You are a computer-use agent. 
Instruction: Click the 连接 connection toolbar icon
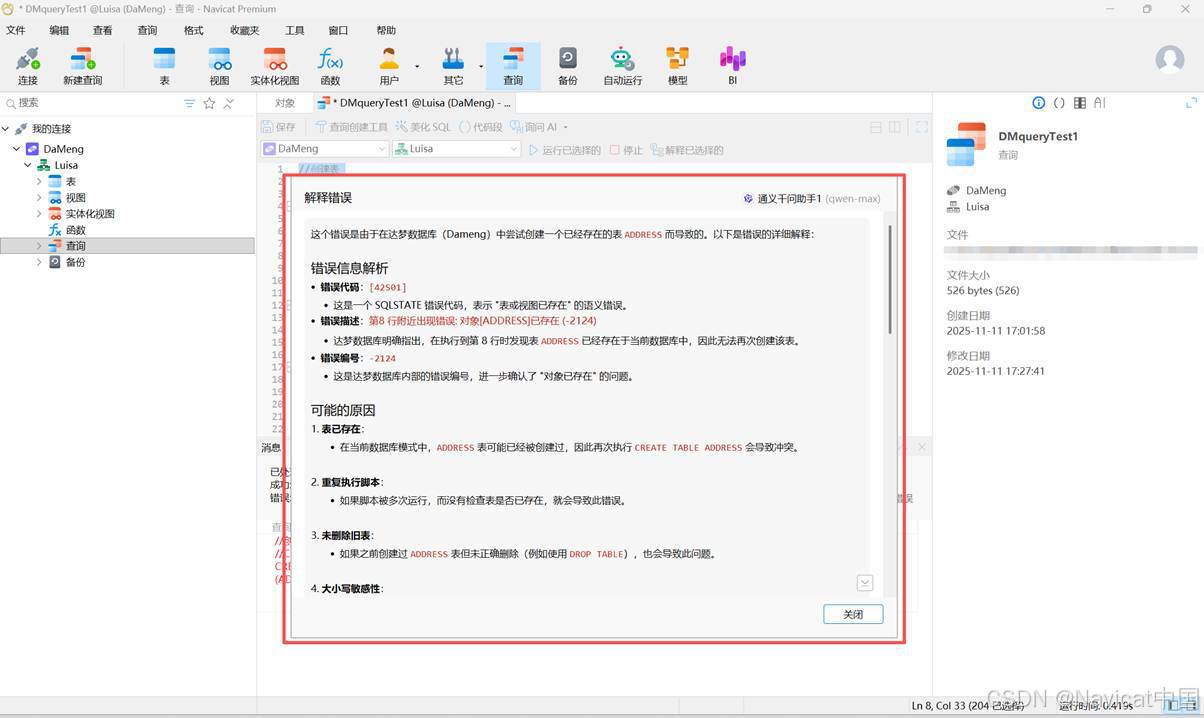coord(27,66)
